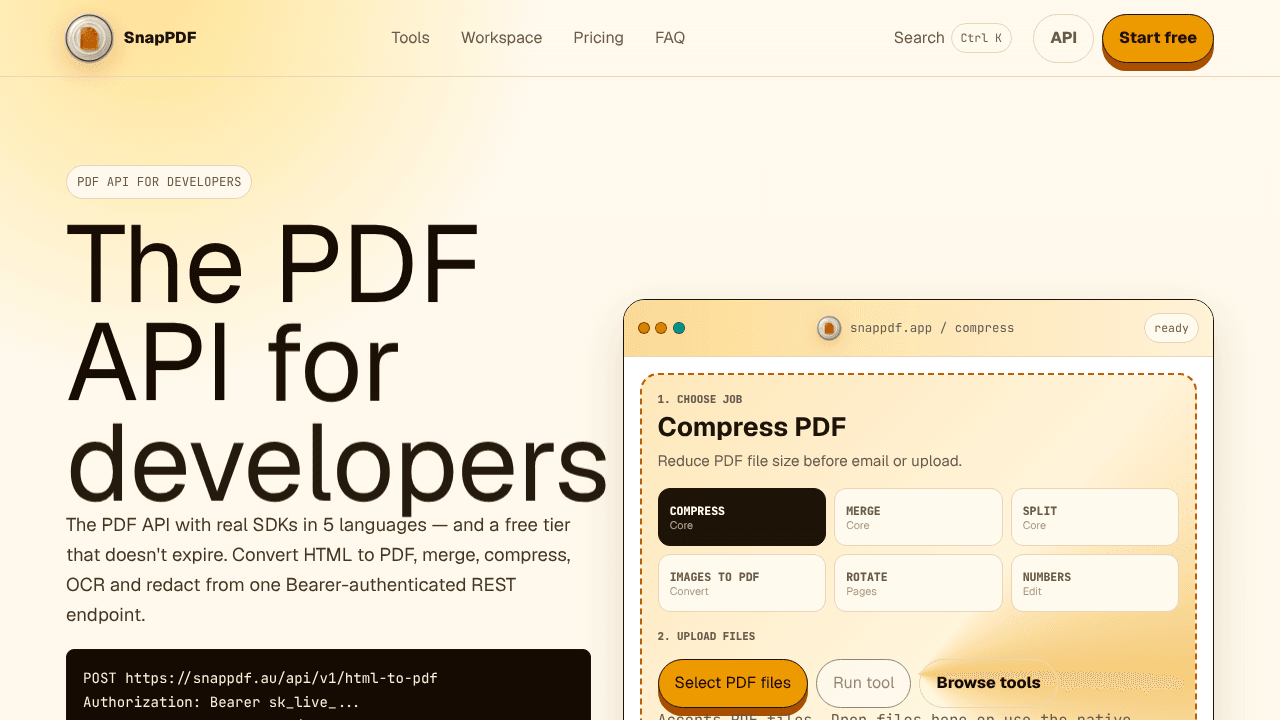Select the SPLIT Core job tile

point(1095,517)
